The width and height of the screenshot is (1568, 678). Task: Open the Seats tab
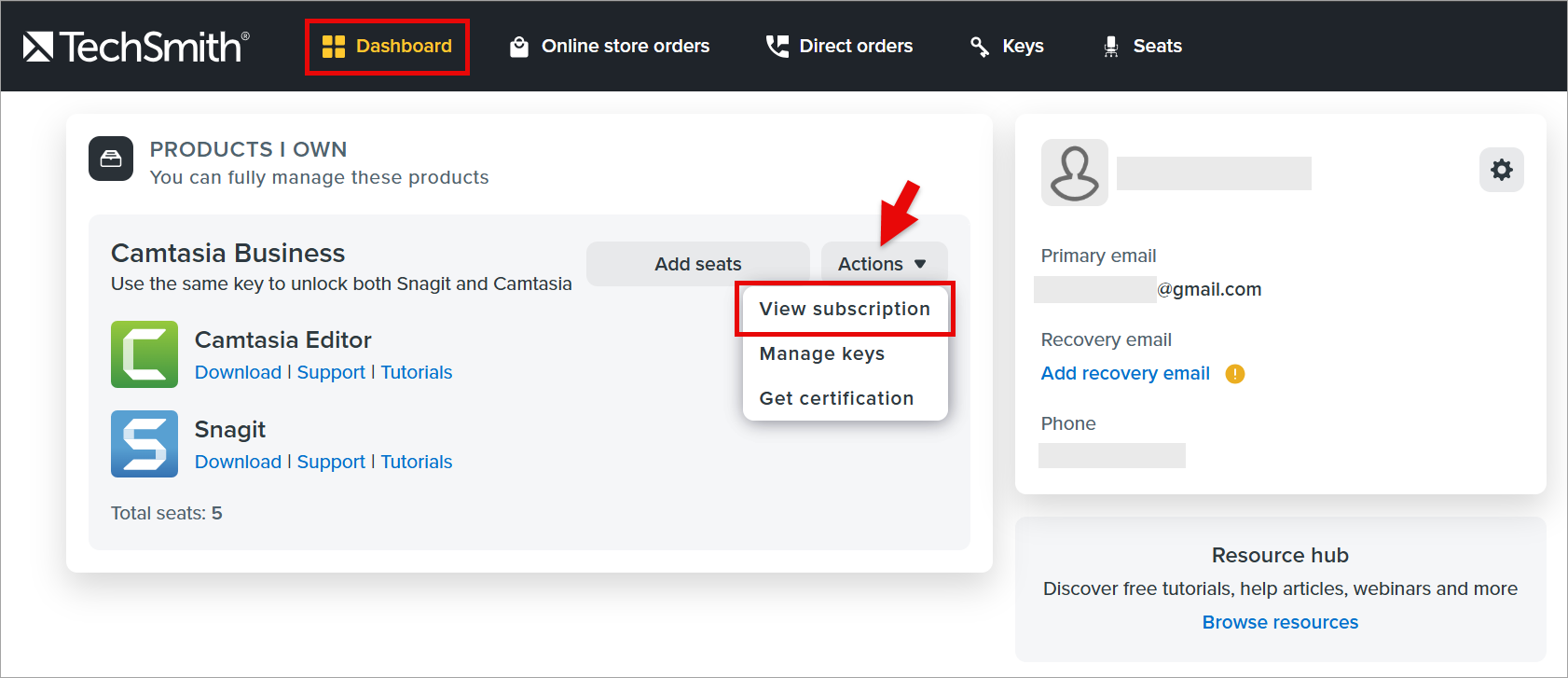(1142, 47)
